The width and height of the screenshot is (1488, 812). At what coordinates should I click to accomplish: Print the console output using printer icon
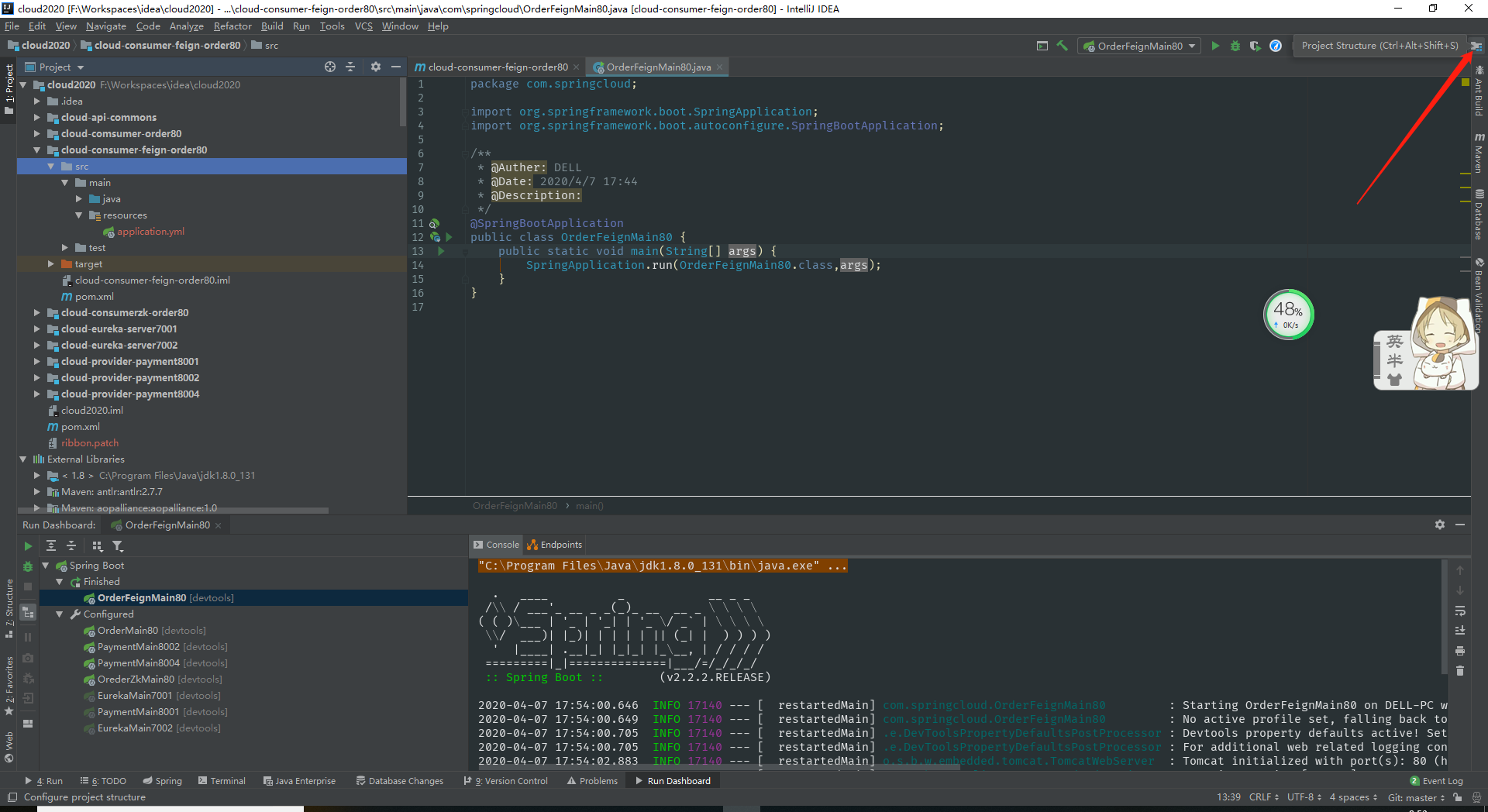pyautogui.click(x=1460, y=651)
